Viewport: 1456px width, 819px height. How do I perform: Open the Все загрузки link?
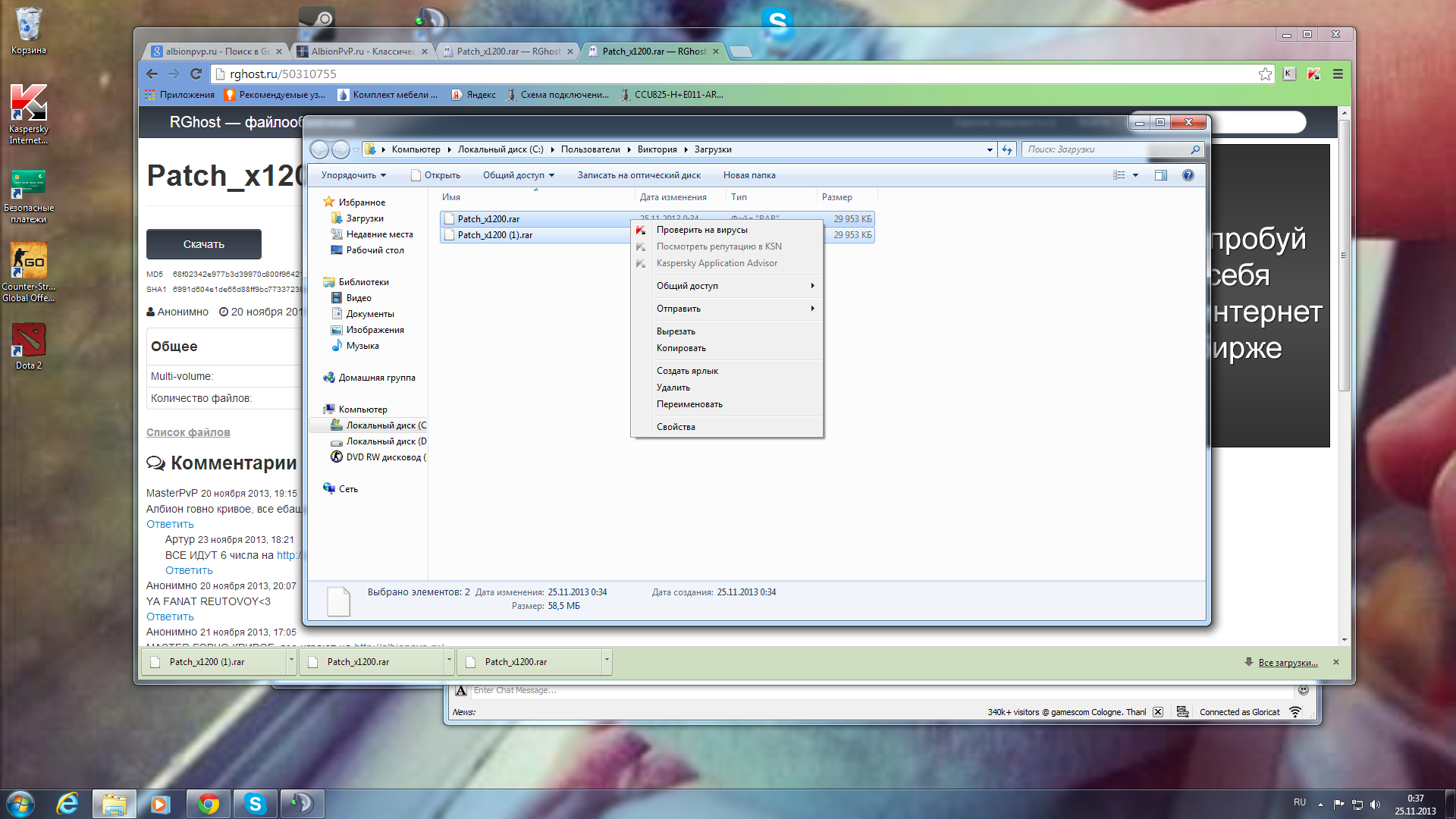tap(1288, 662)
